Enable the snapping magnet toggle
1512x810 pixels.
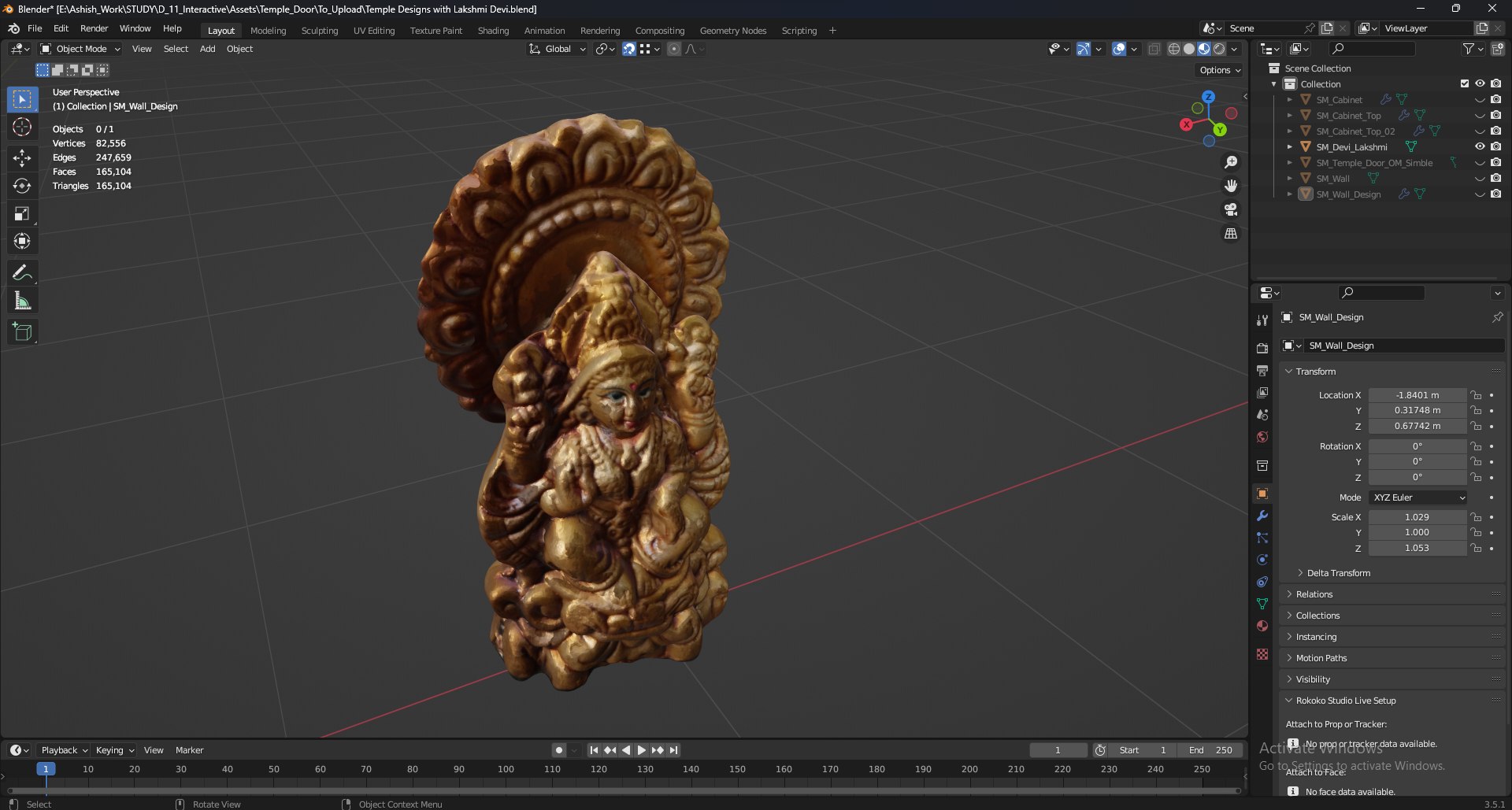tap(629, 49)
